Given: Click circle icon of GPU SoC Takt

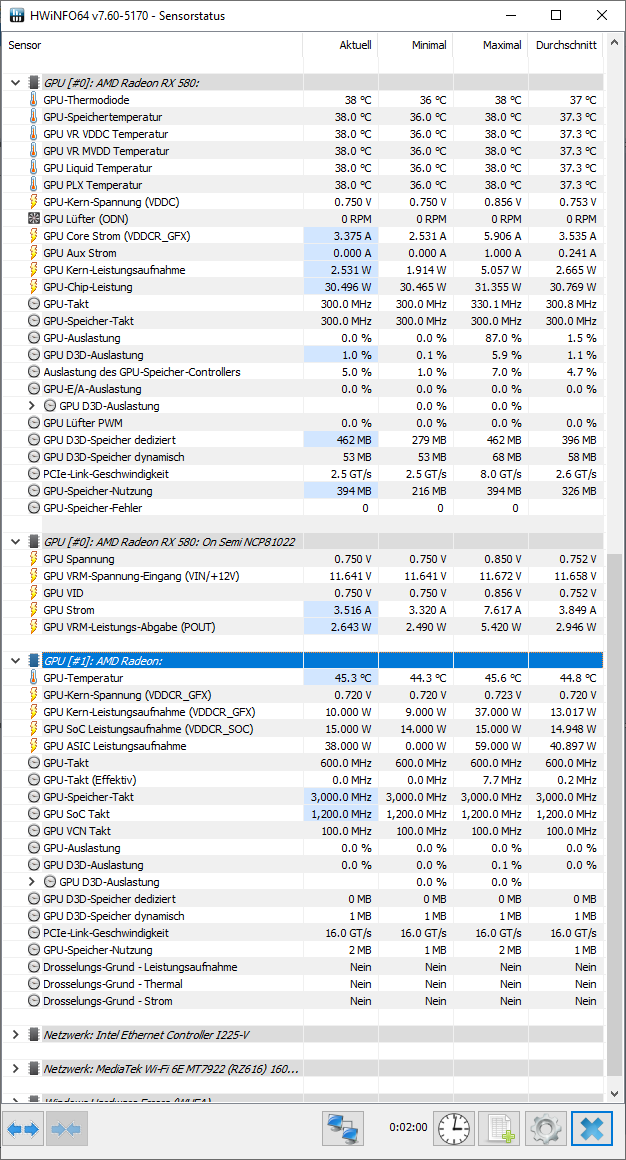Looking at the screenshot, I should pos(33,814).
